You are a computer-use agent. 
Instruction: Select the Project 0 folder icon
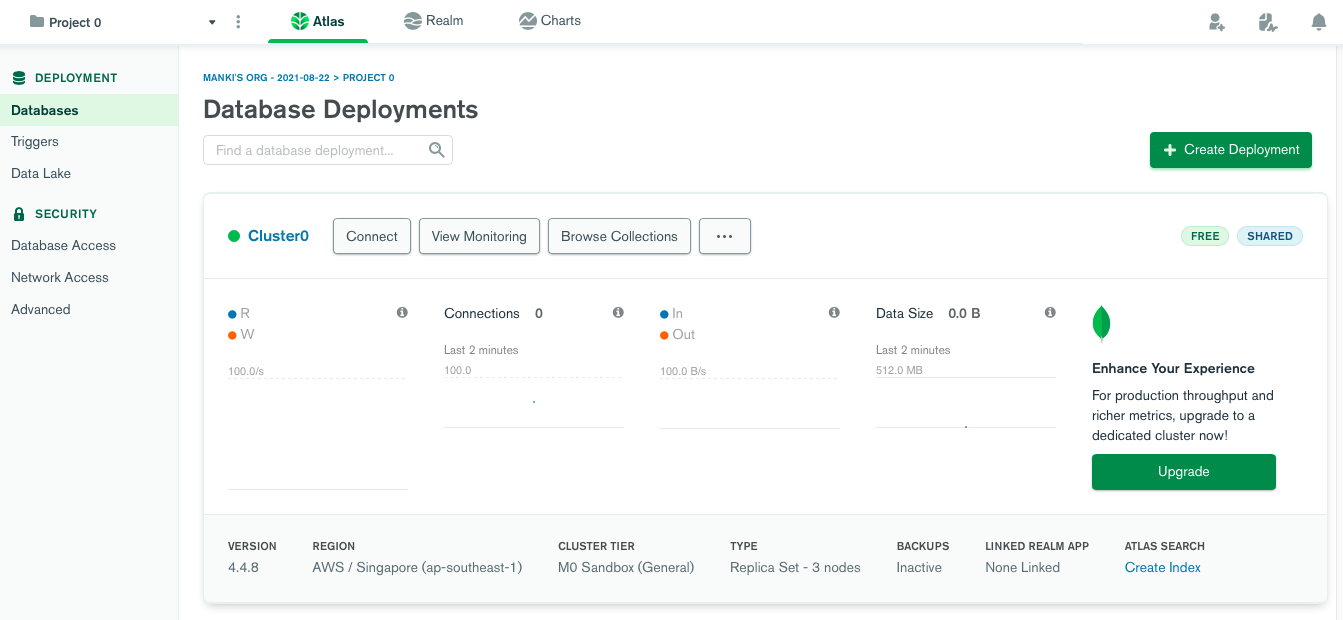pyautogui.click(x=37, y=21)
